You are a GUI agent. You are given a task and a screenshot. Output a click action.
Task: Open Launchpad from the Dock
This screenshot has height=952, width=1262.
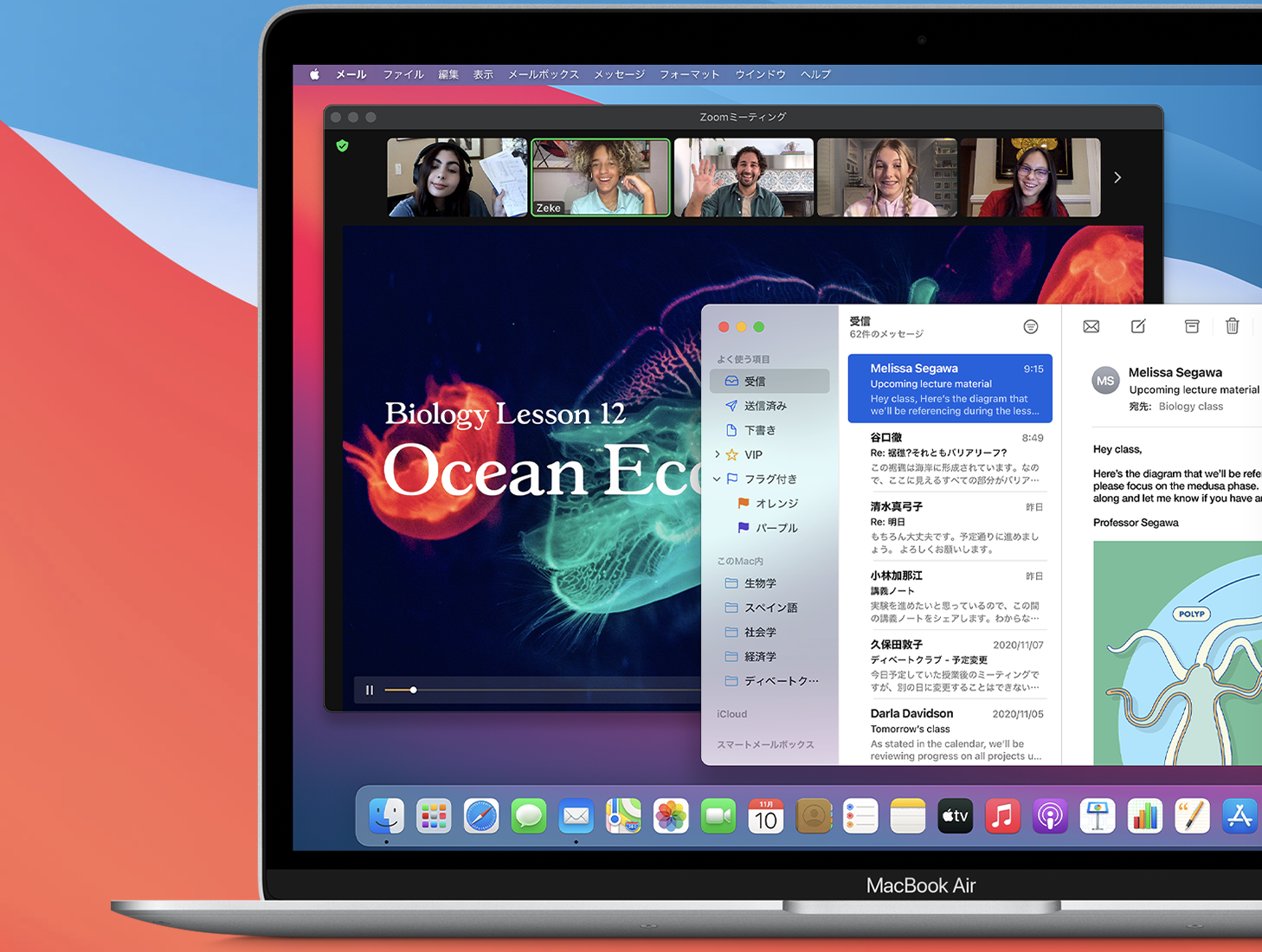434,815
